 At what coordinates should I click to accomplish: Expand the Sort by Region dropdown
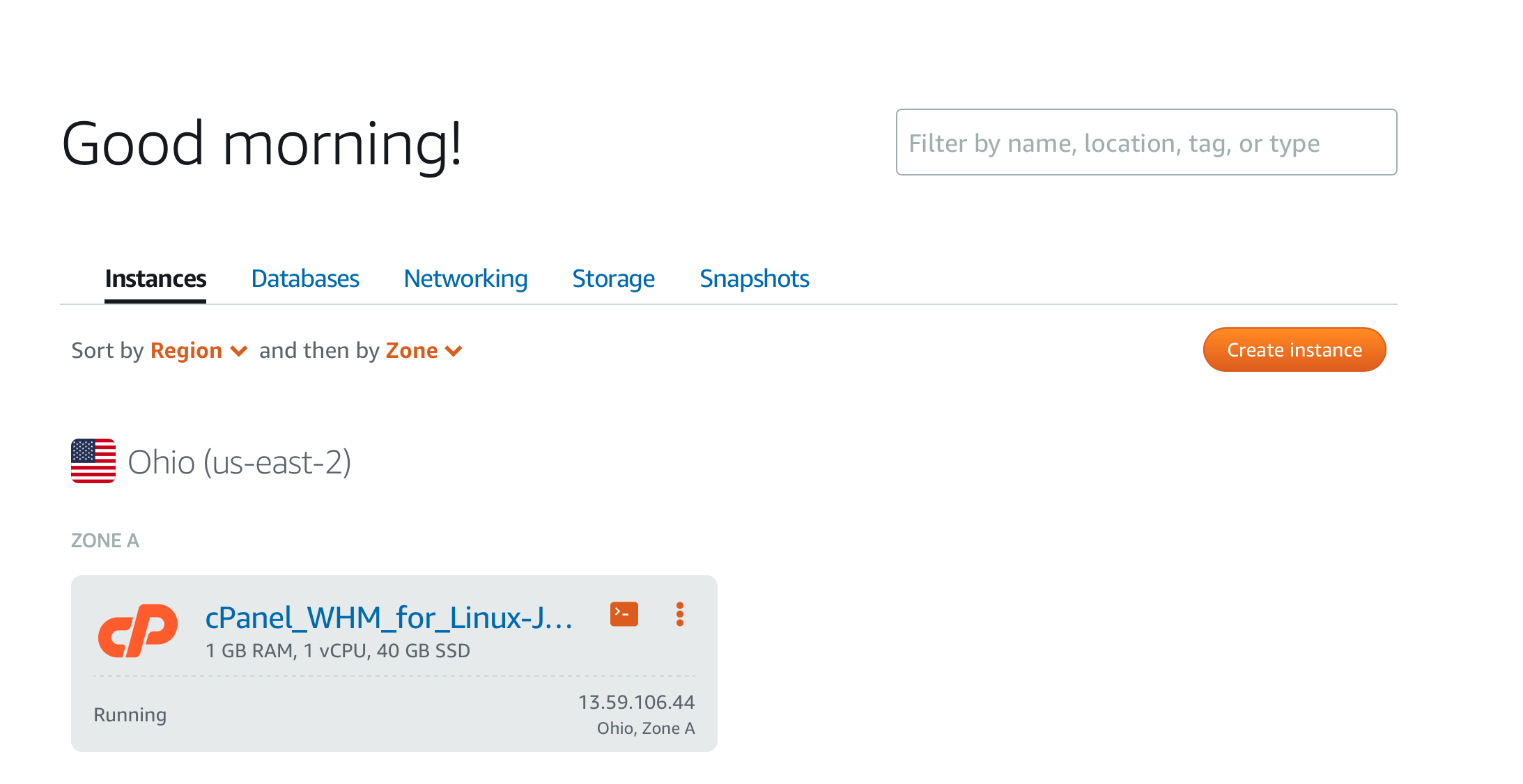tap(198, 350)
